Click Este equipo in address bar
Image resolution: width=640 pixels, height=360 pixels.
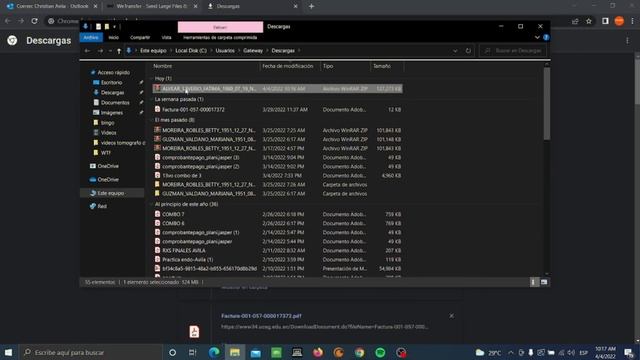[x=153, y=51]
